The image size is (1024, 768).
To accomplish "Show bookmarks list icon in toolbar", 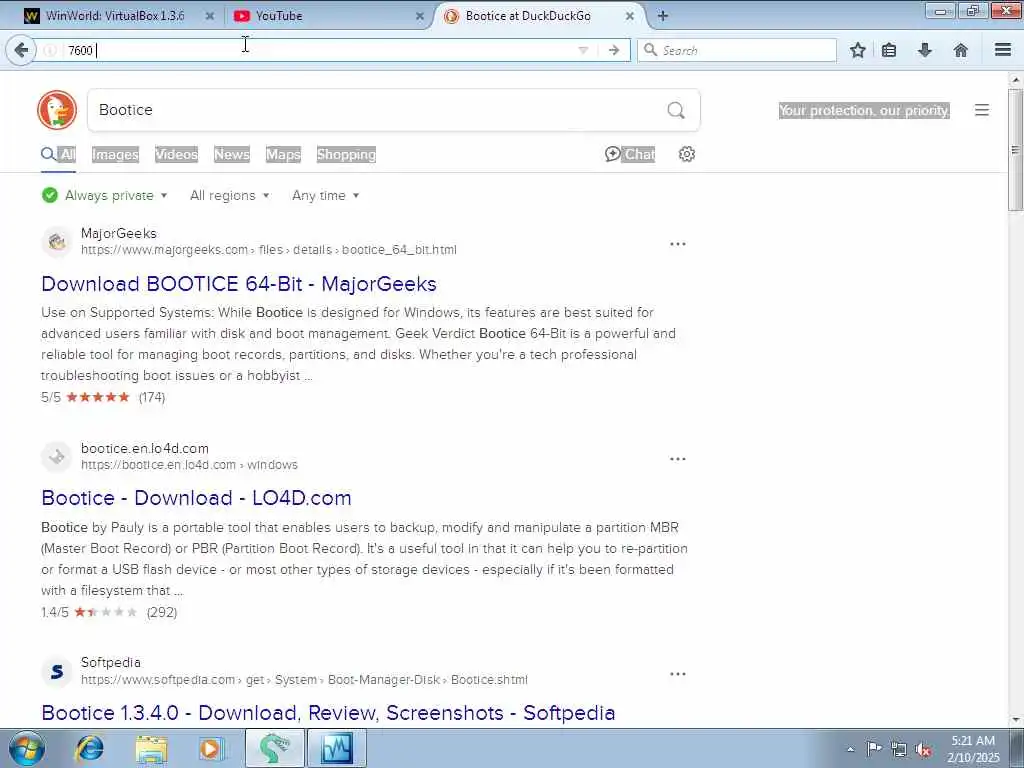I will (889, 50).
